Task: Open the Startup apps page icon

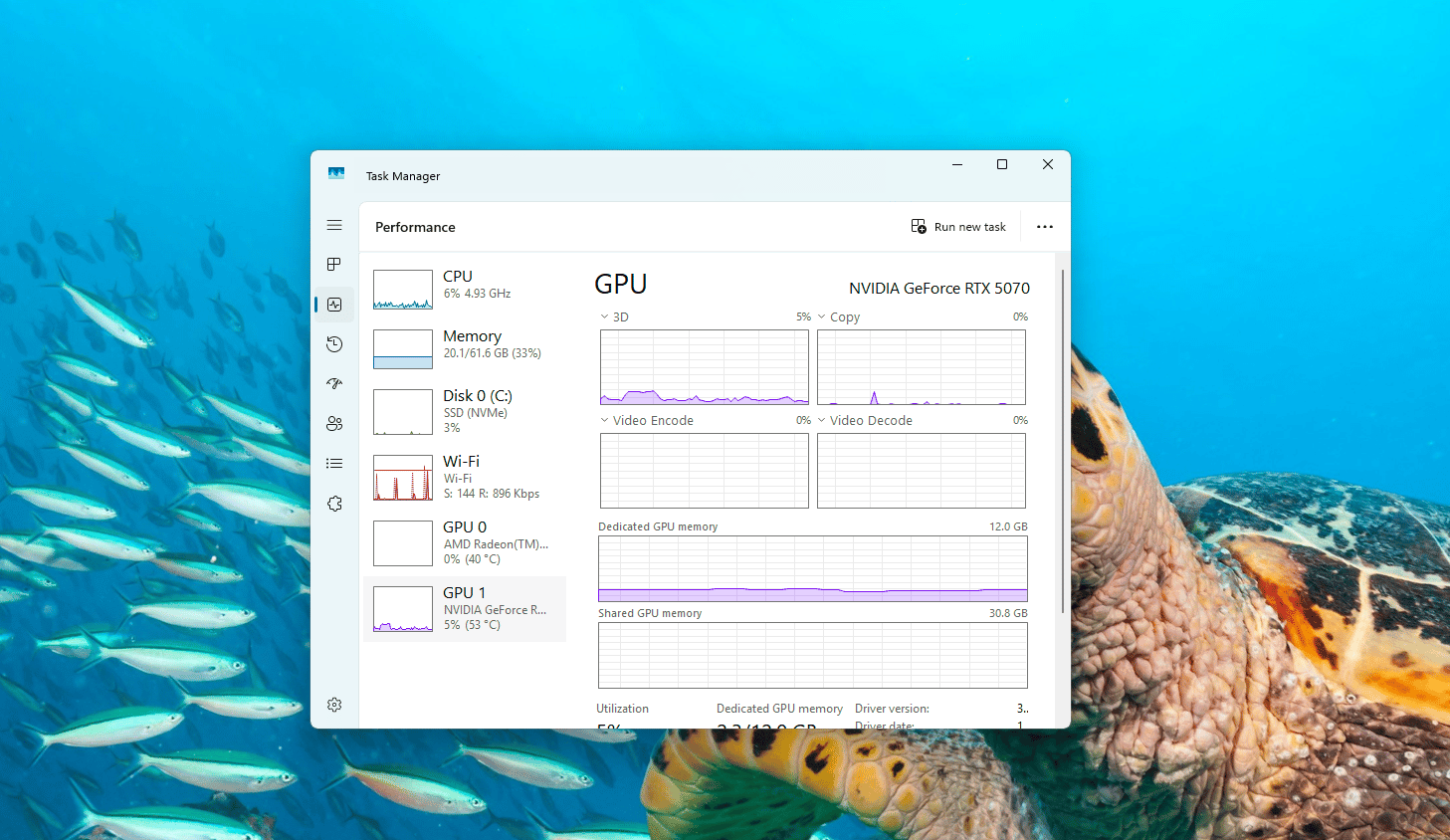Action: coord(334,383)
